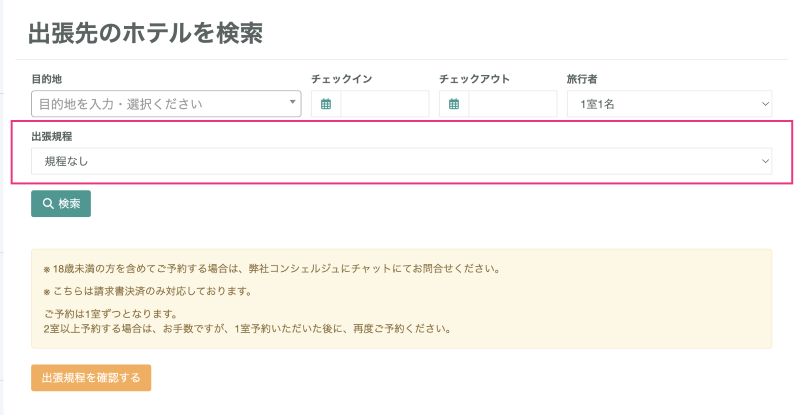Screen dimensions: 800x415
Task: Click the 請求書決済のみ notice line
Action: pos(148,291)
